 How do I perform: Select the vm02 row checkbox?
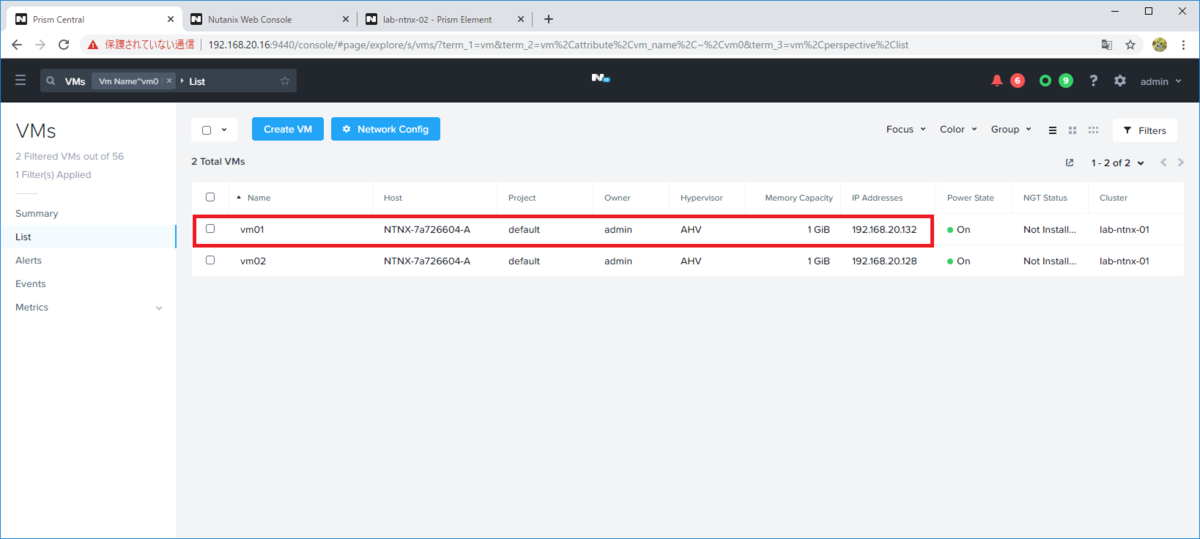(210, 260)
